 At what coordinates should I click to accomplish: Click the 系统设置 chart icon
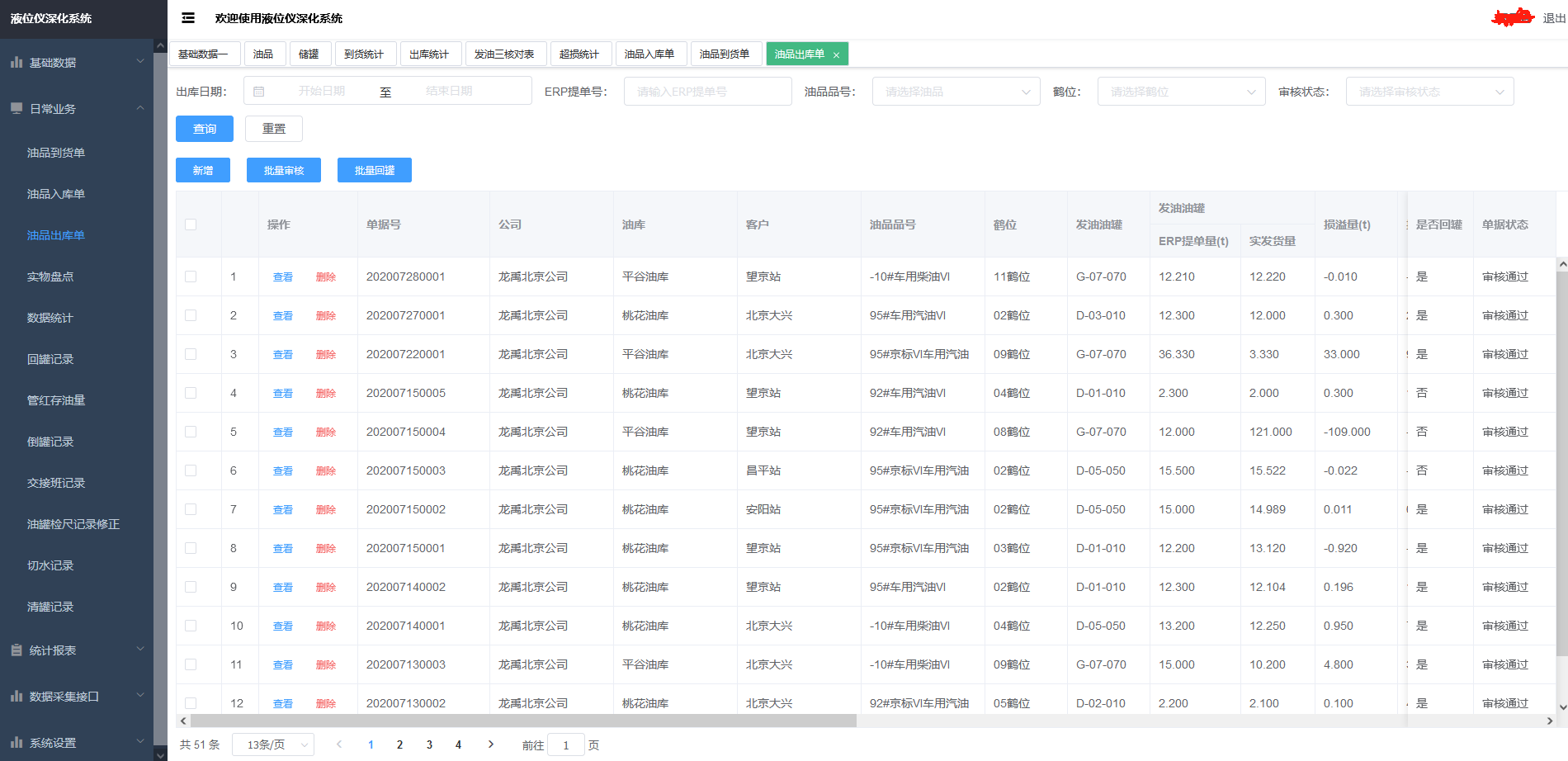[17, 742]
